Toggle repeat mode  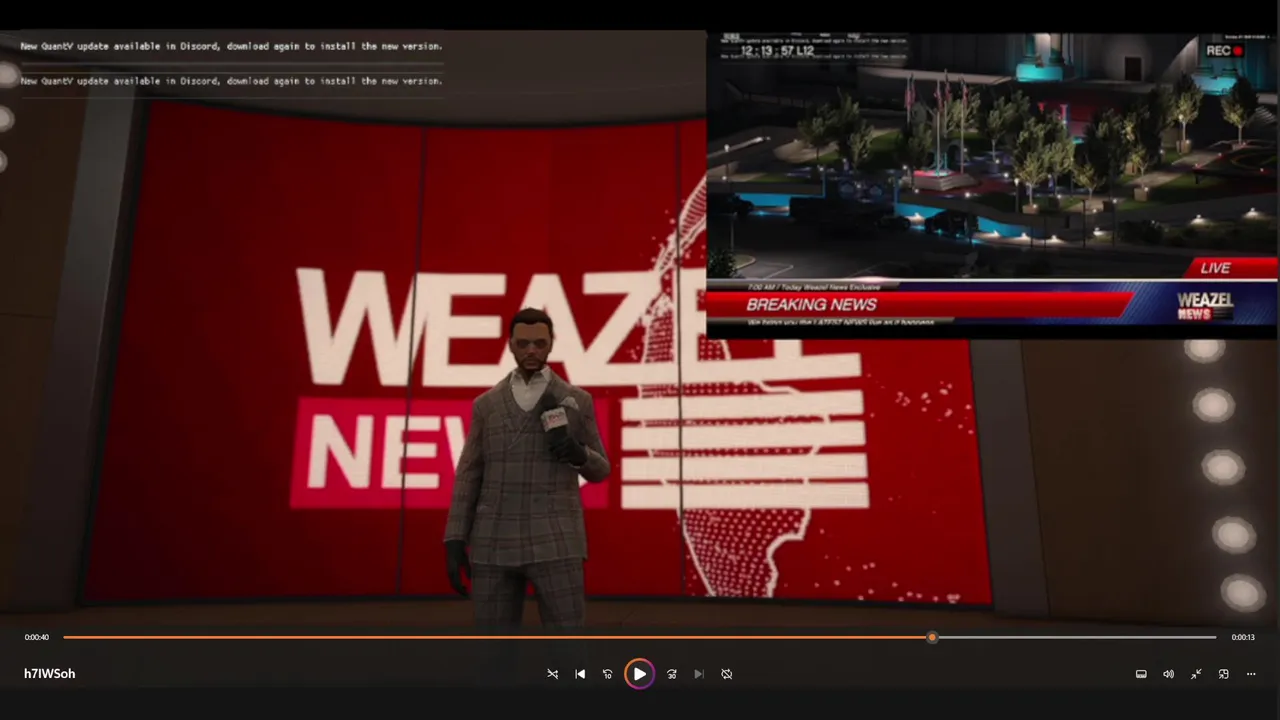pyautogui.click(x=727, y=674)
